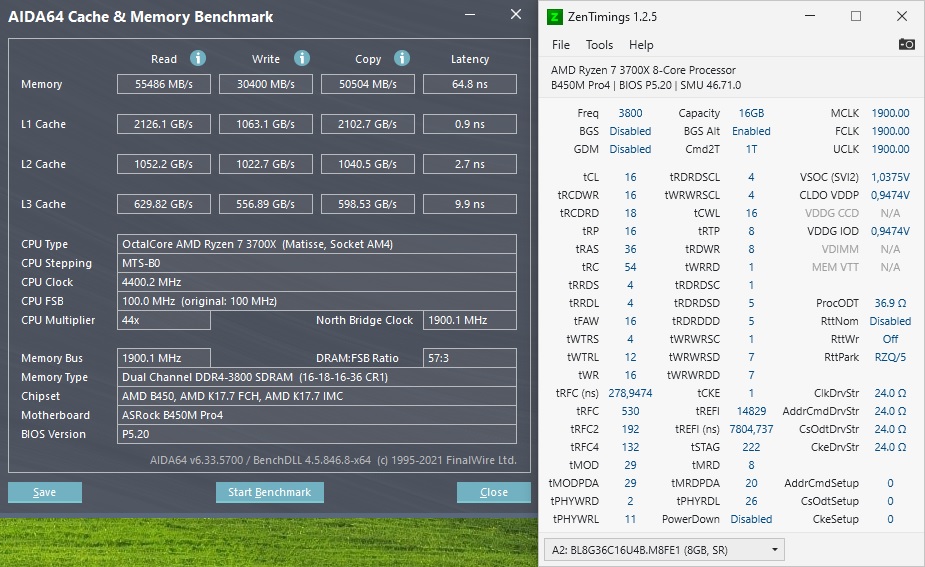Take screenshot with ZenTimings camera icon
This screenshot has height=567, width=925.
point(906,44)
